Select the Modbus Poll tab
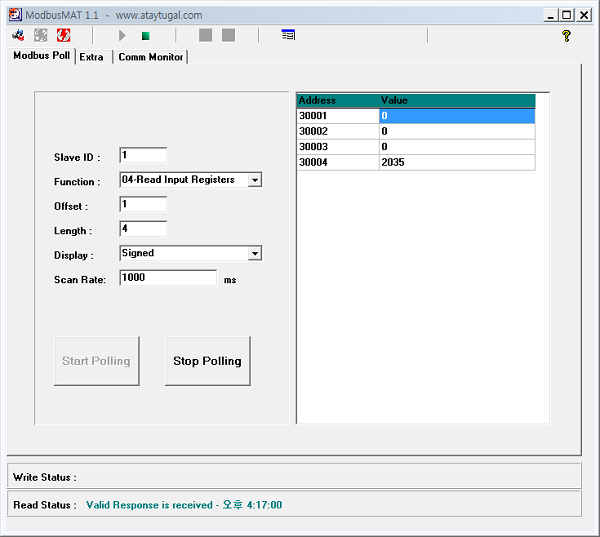The height and width of the screenshot is (537, 600). [x=41, y=56]
